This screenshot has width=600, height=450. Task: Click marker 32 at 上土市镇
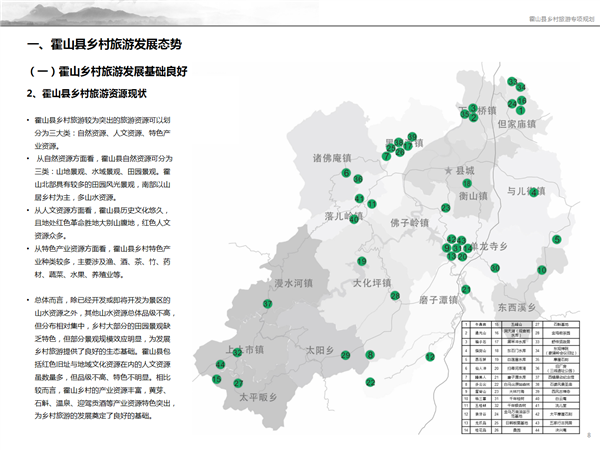point(237,352)
